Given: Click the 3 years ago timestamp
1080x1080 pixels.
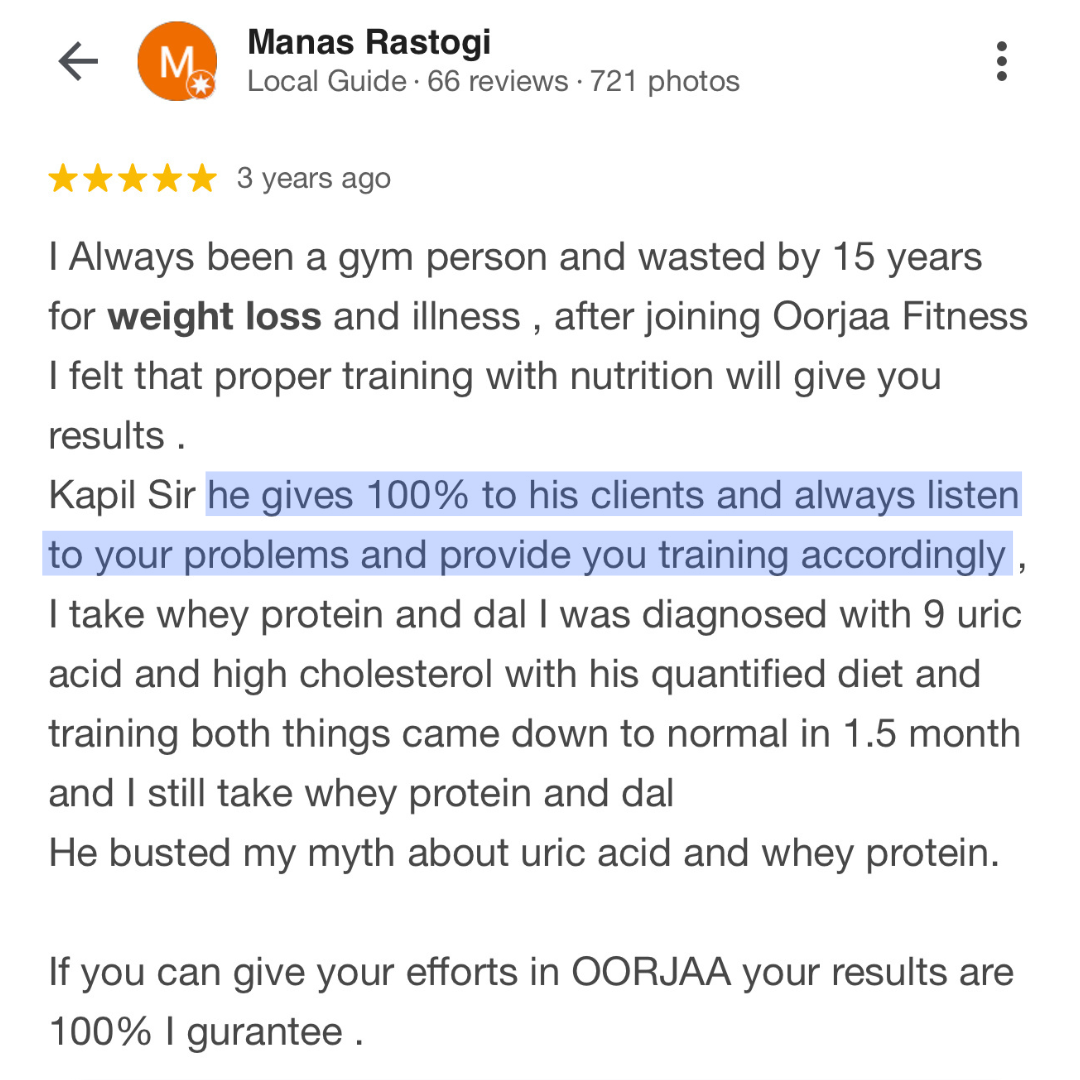Looking at the screenshot, I should [314, 179].
